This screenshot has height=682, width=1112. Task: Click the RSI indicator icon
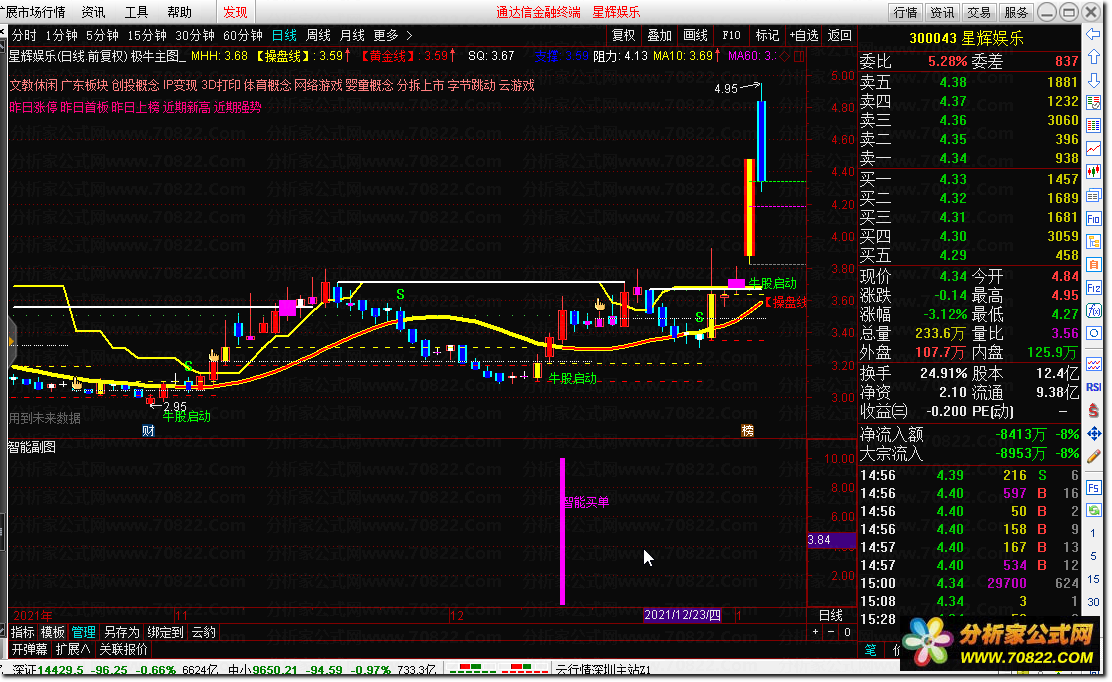1093,387
